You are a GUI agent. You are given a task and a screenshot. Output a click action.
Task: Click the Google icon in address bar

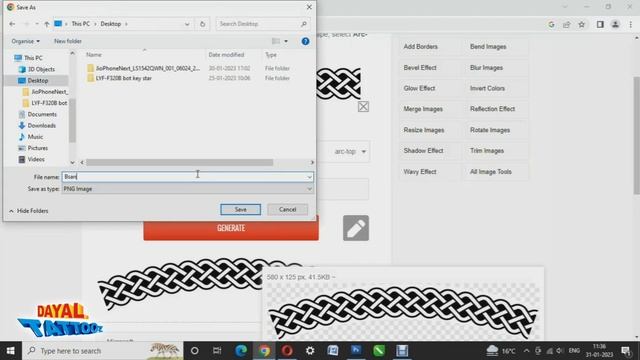pyautogui.click(x=551, y=24)
